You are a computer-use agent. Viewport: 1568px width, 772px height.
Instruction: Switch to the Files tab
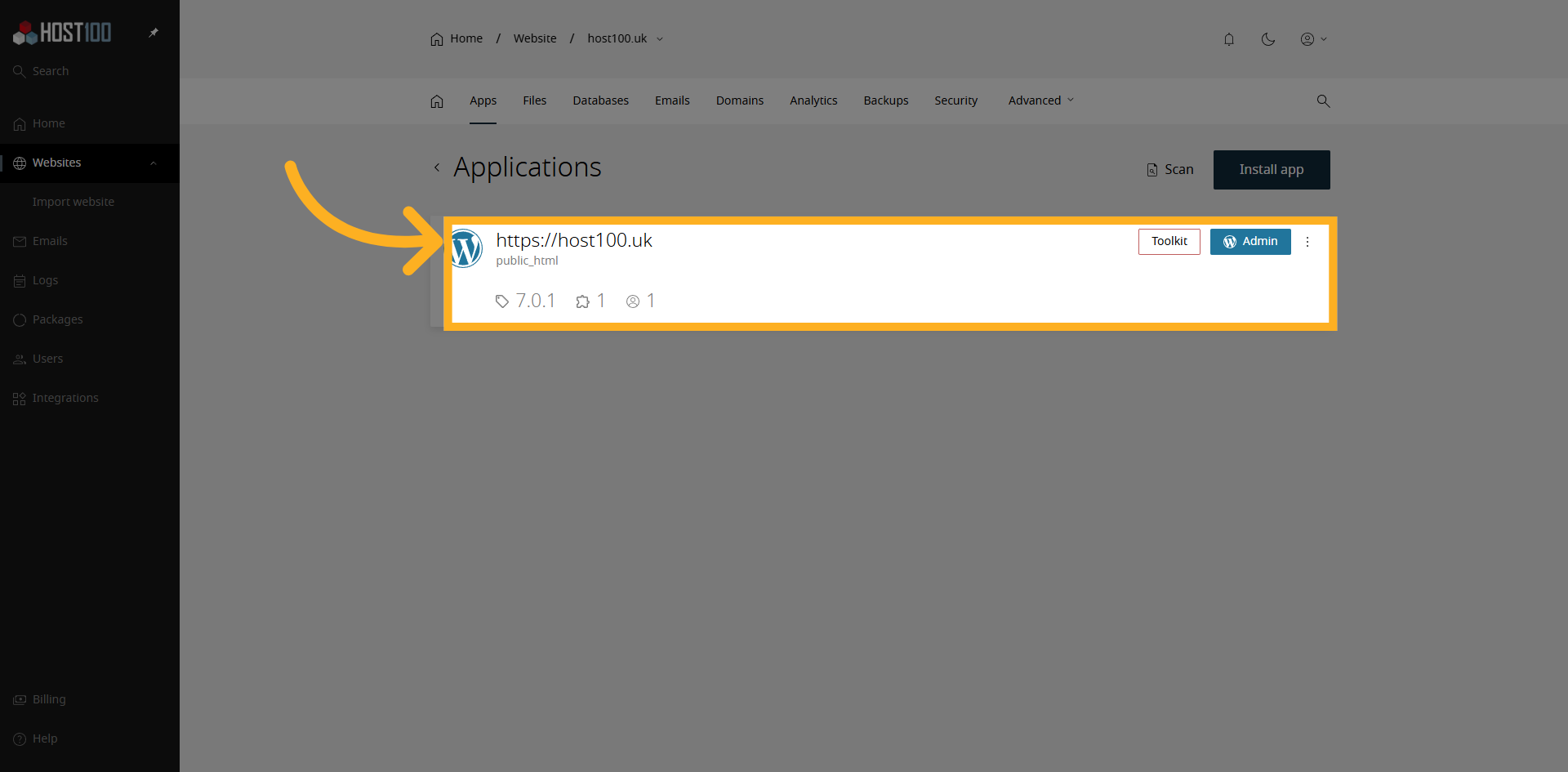(535, 100)
